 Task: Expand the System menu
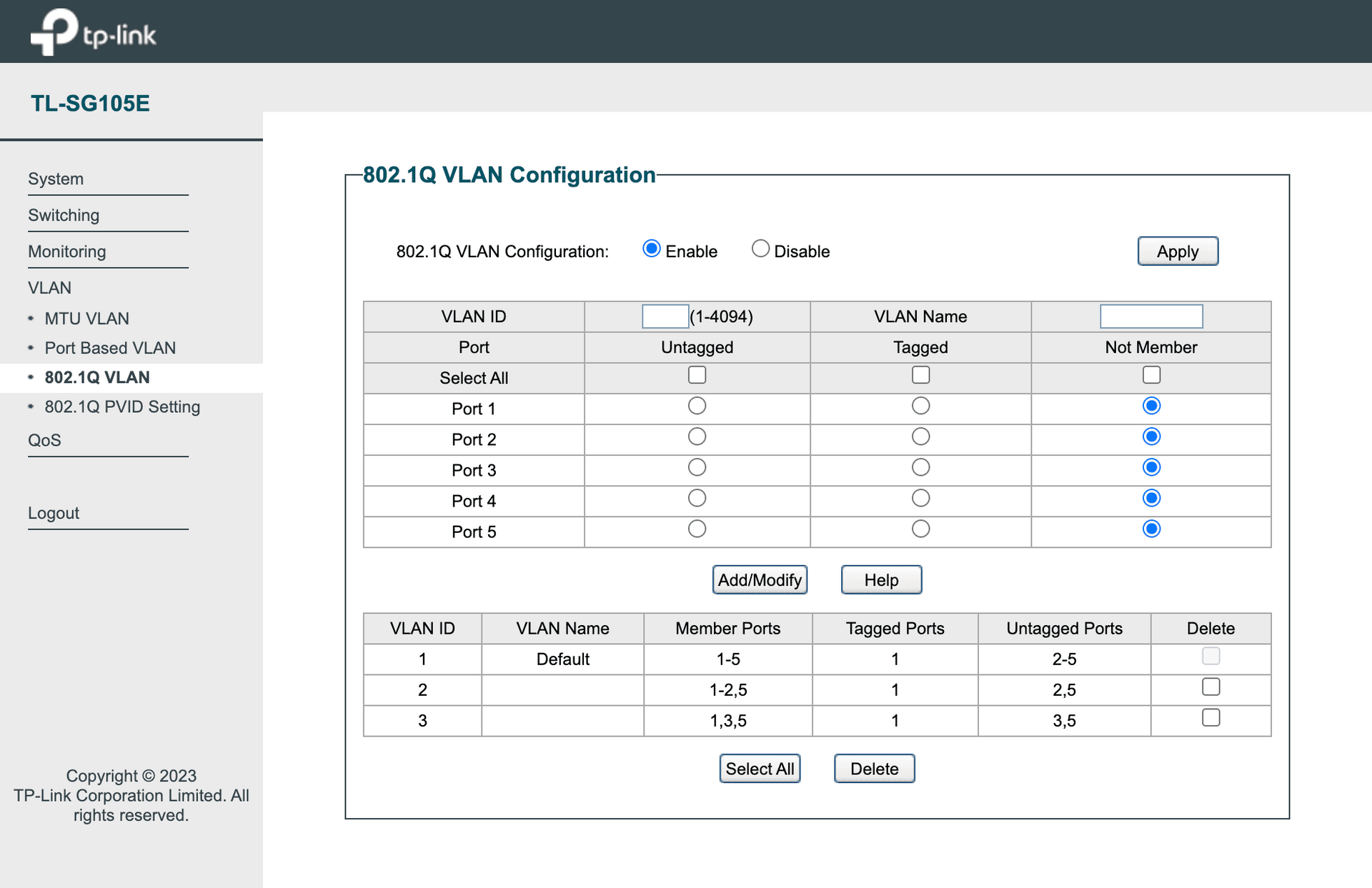[56, 179]
